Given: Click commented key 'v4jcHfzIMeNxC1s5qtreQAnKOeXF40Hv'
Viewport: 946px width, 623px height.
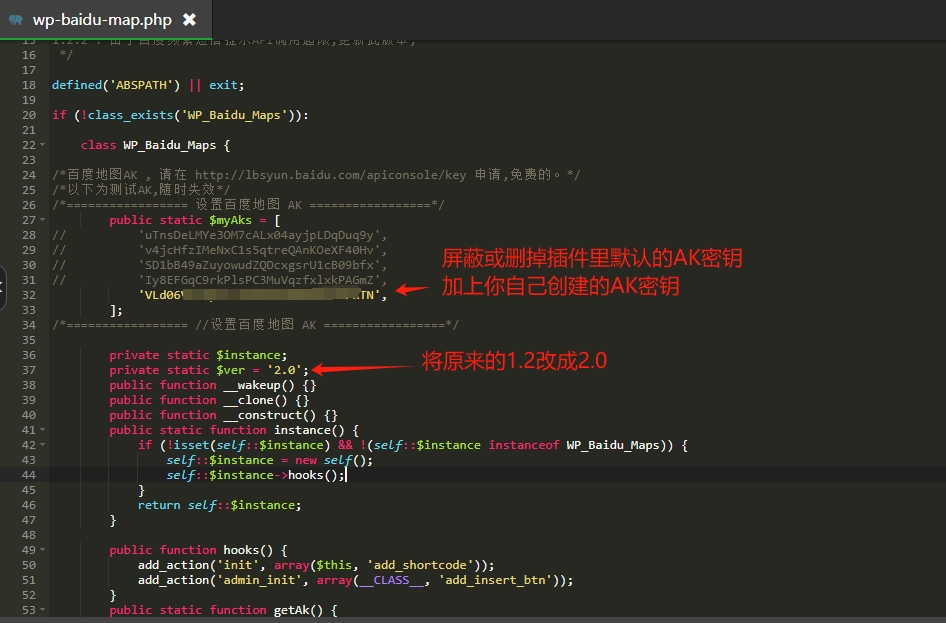Looking at the screenshot, I should [x=259, y=250].
